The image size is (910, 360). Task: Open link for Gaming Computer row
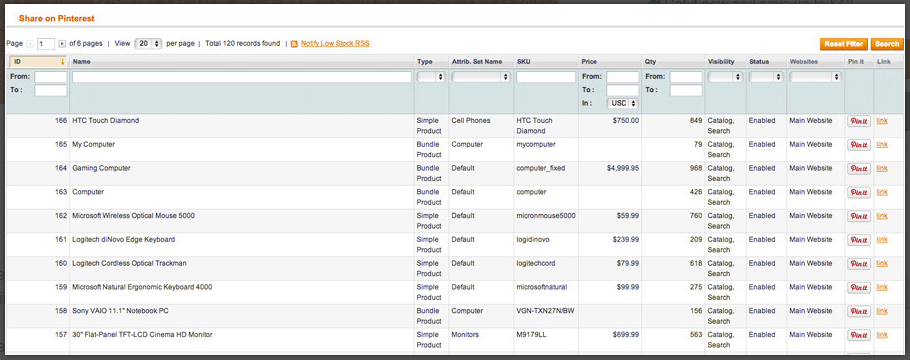coord(882,168)
